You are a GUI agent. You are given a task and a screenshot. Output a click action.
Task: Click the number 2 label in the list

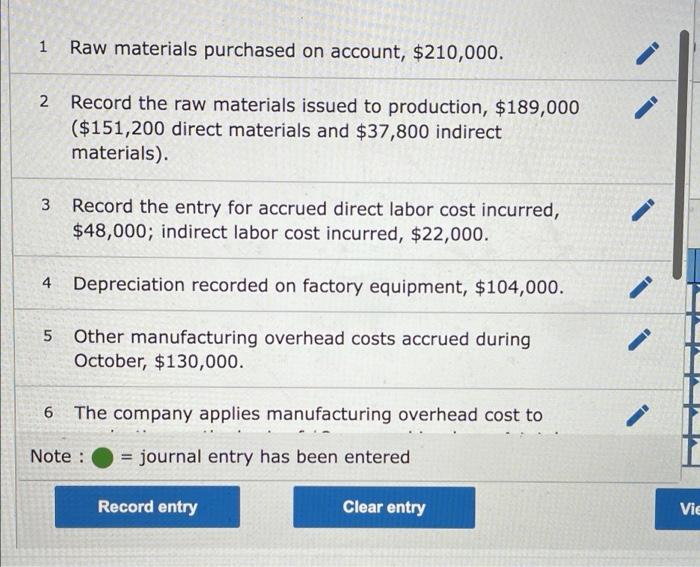[x=44, y=102]
